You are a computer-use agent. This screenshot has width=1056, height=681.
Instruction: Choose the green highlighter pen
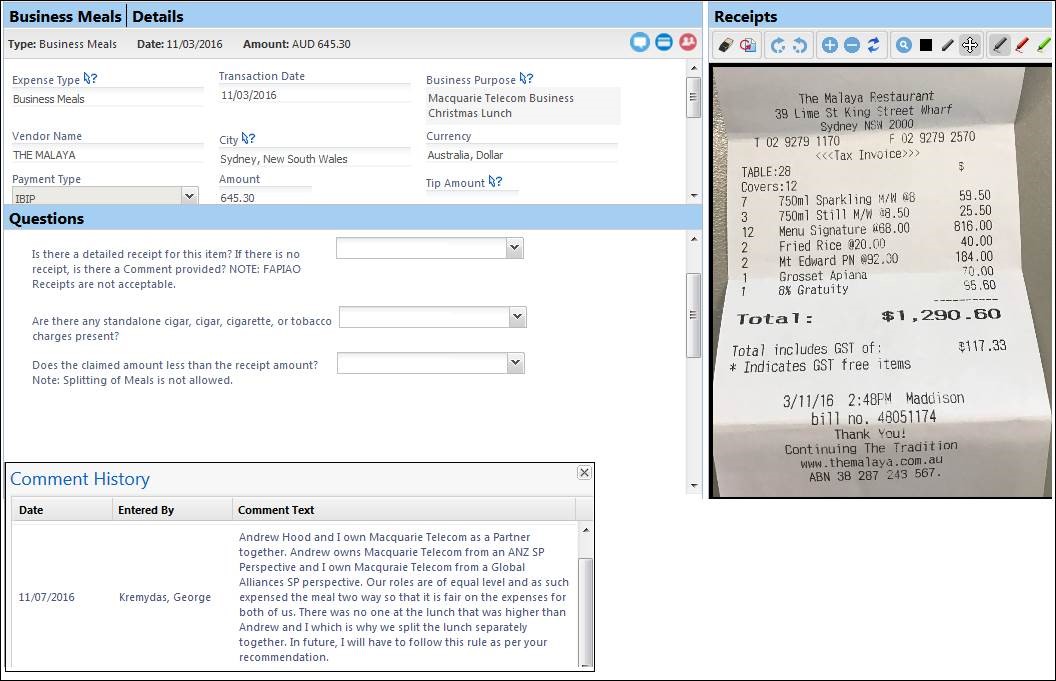click(x=1043, y=45)
